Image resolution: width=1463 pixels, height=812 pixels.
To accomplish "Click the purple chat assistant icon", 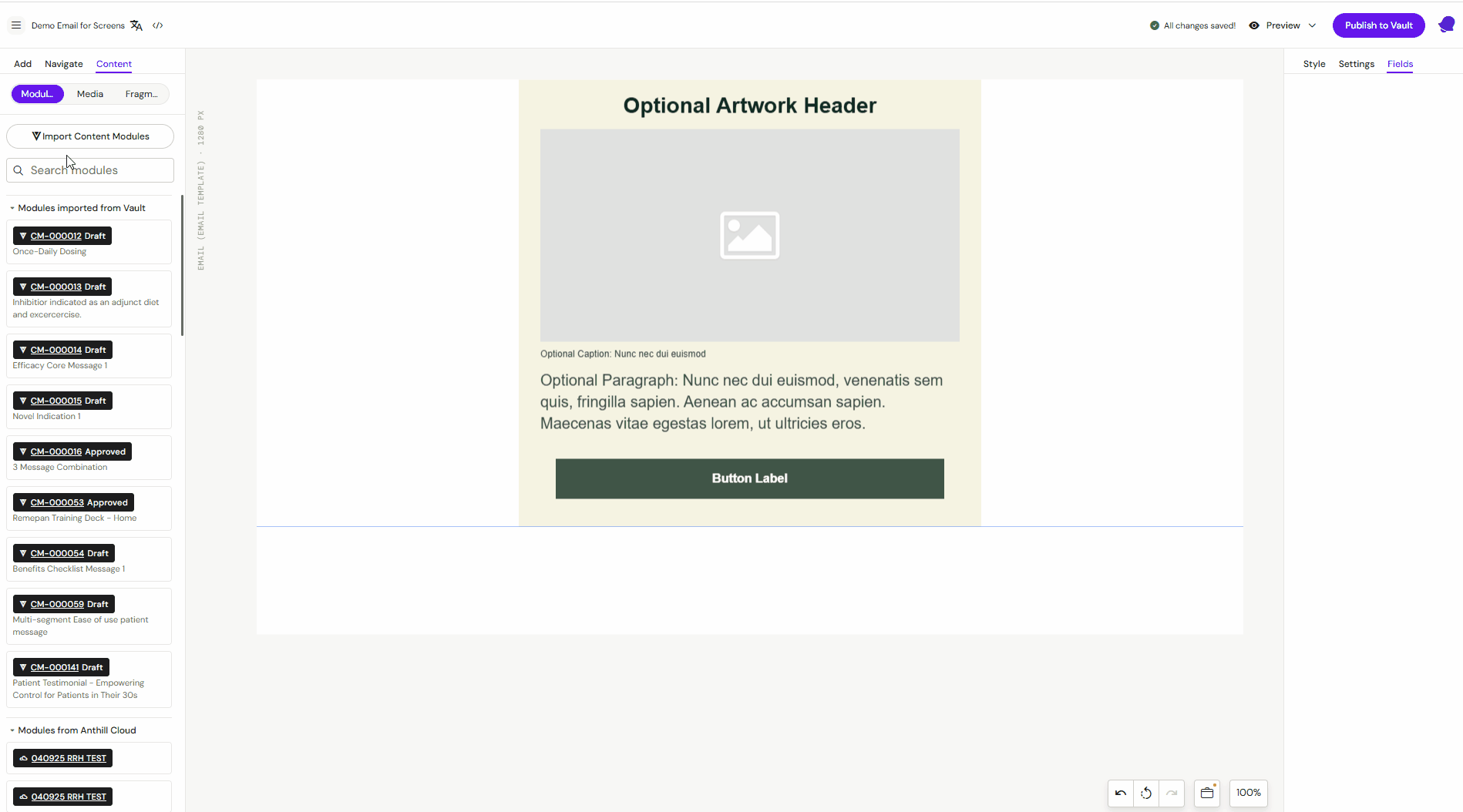I will pos(1446,25).
